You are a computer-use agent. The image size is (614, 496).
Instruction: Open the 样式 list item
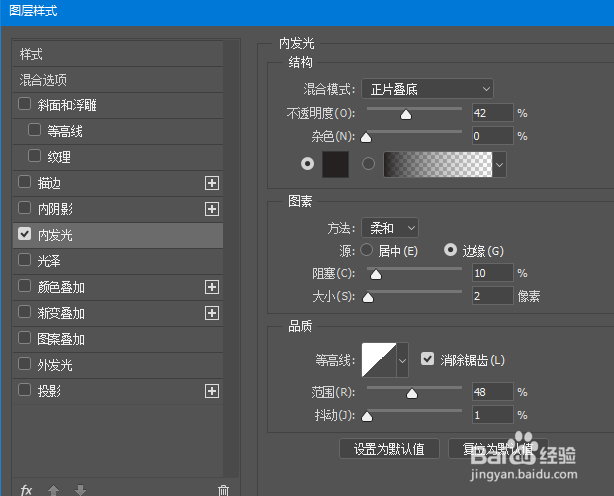pyautogui.click(x=117, y=54)
